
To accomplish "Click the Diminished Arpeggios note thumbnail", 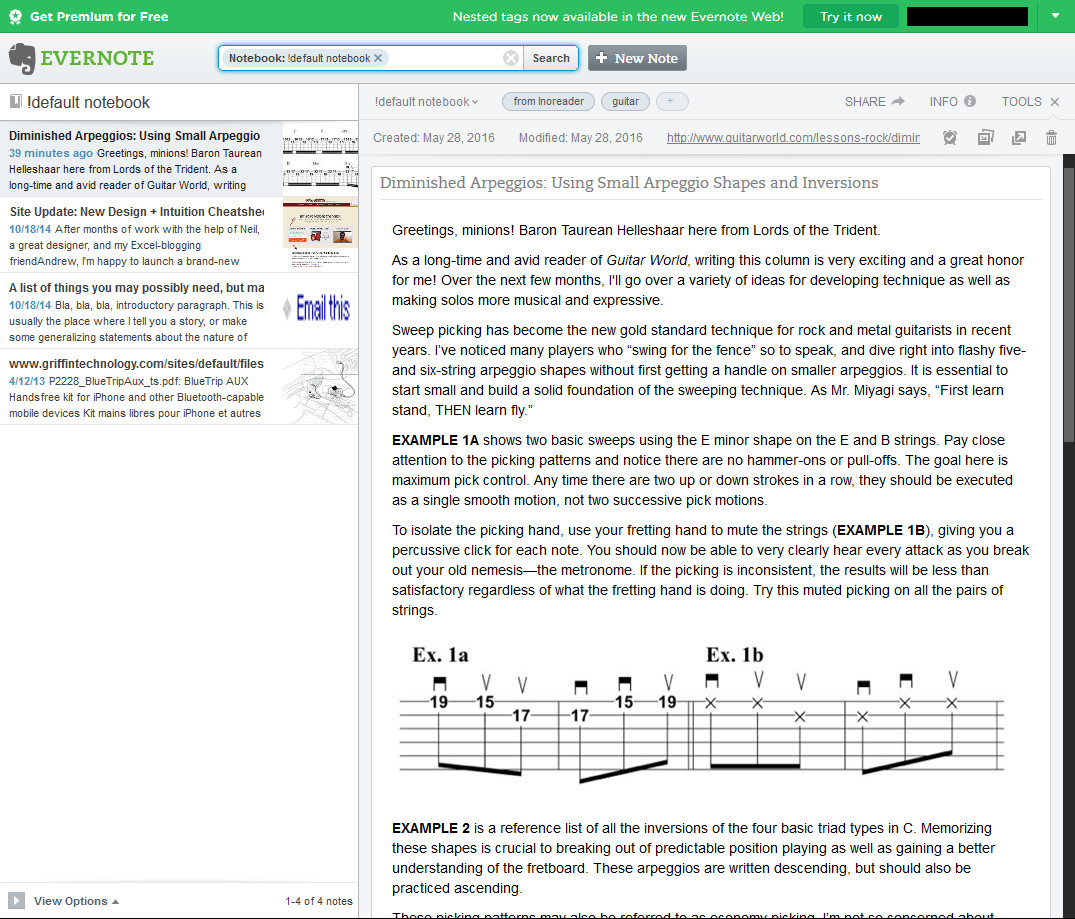I will [x=320, y=159].
